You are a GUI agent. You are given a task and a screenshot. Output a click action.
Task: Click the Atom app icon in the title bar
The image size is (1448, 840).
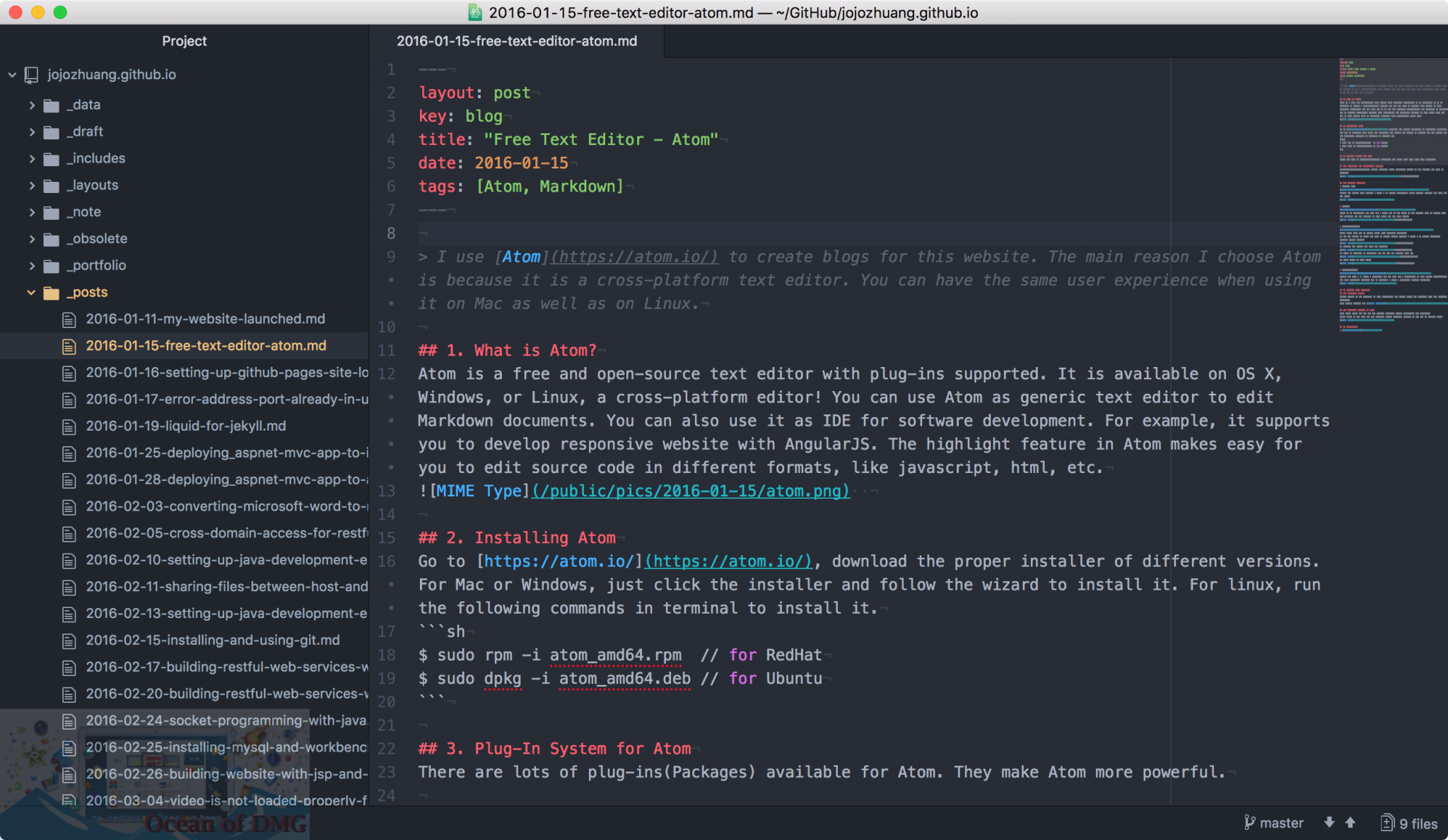point(474,12)
